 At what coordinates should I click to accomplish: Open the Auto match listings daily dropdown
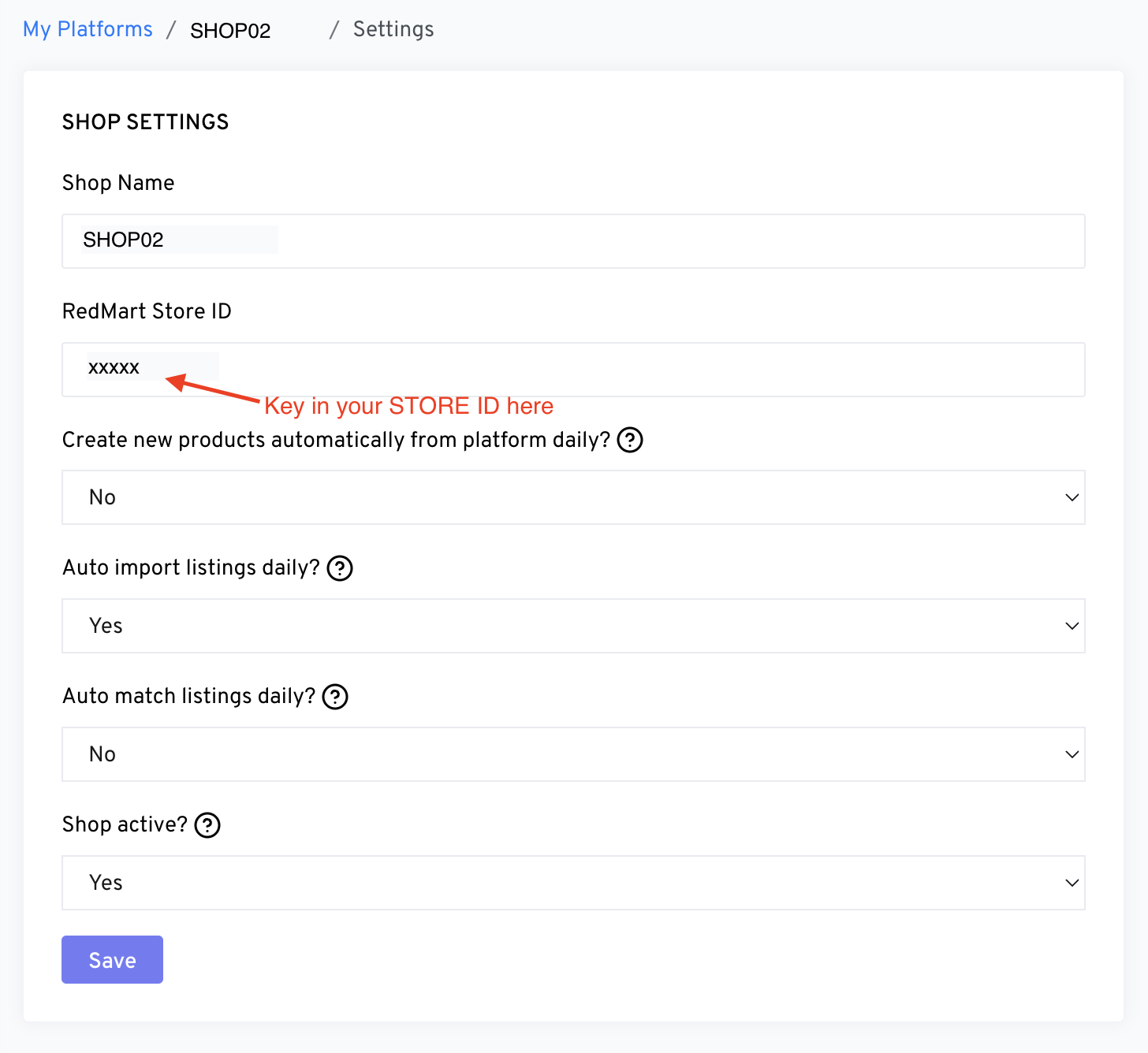pos(572,754)
